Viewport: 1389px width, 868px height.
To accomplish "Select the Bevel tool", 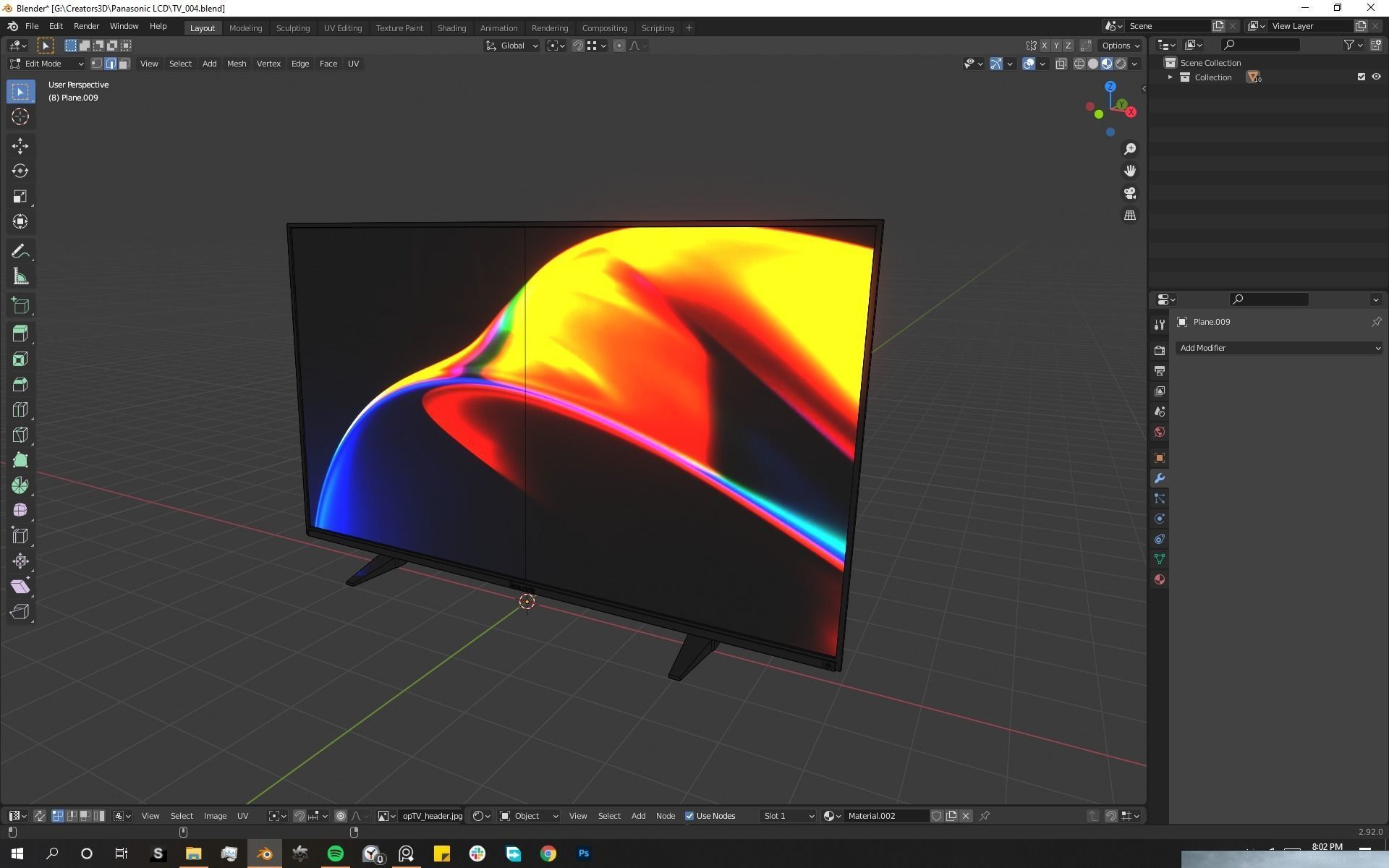I will [x=20, y=384].
